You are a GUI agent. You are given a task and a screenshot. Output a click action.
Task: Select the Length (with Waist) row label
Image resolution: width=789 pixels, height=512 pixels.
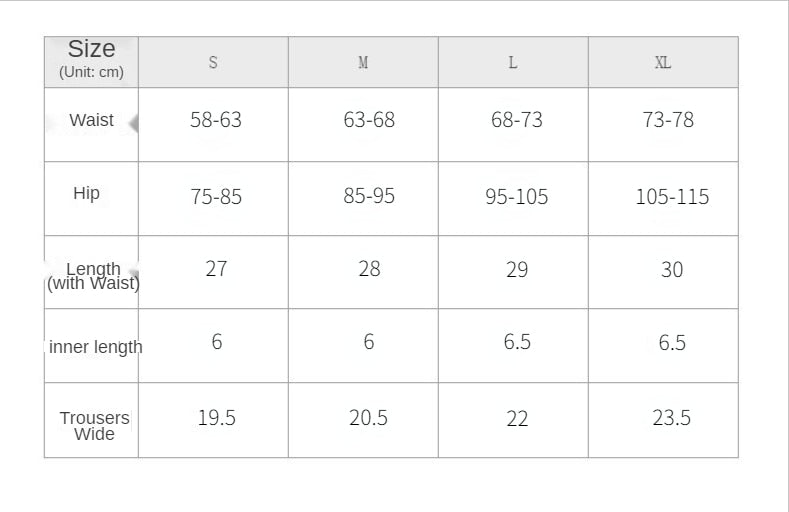coord(93,276)
